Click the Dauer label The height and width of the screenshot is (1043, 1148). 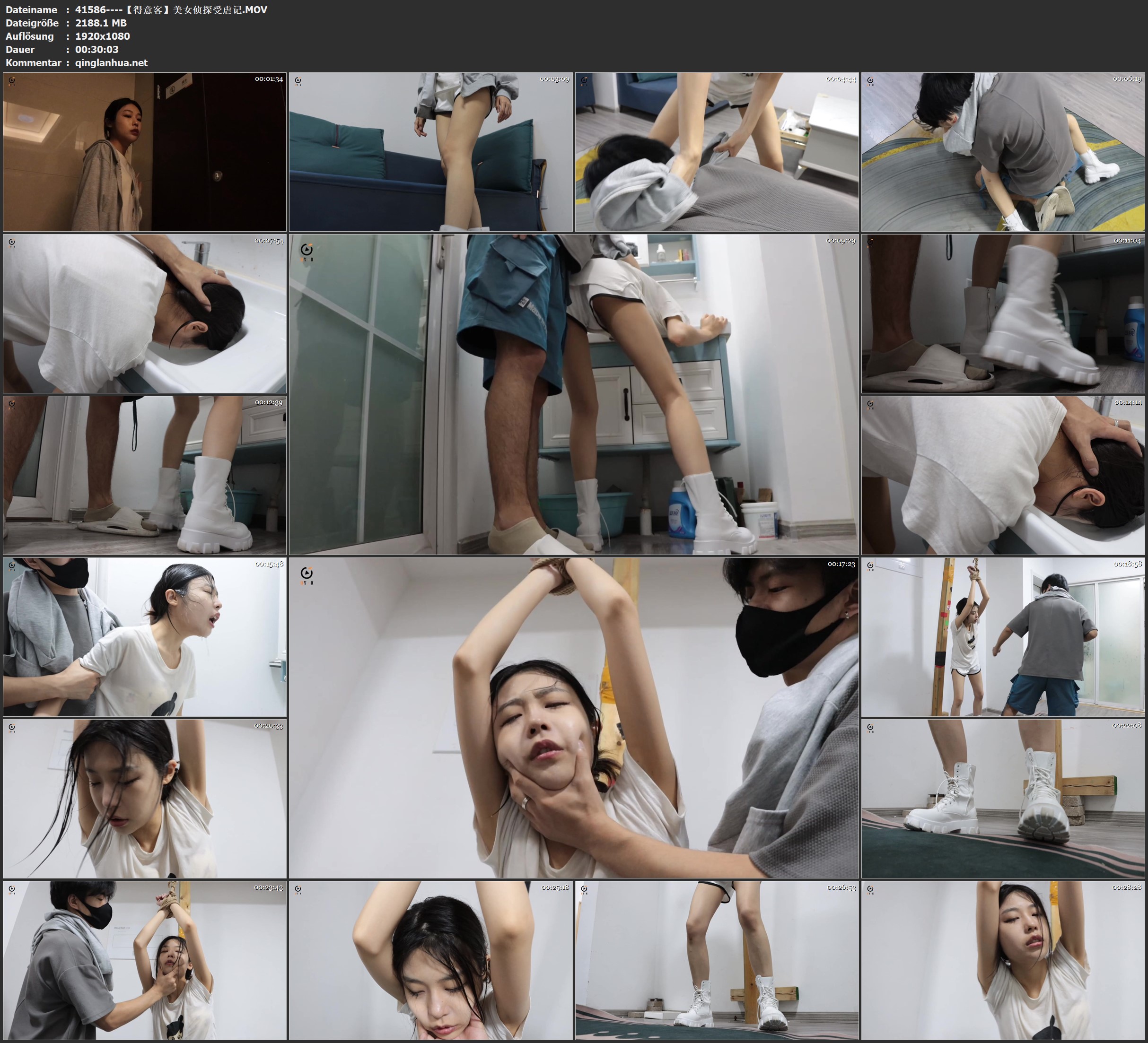coord(20,50)
